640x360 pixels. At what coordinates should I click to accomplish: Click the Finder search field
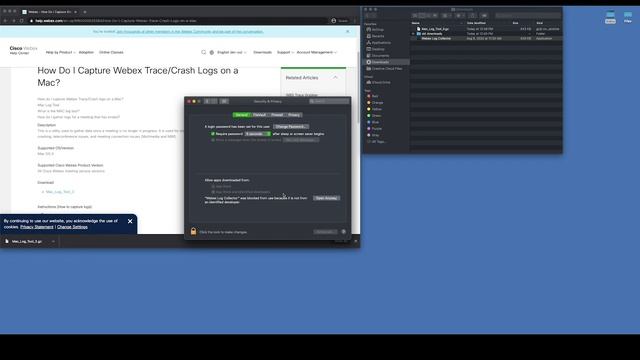(528, 16)
